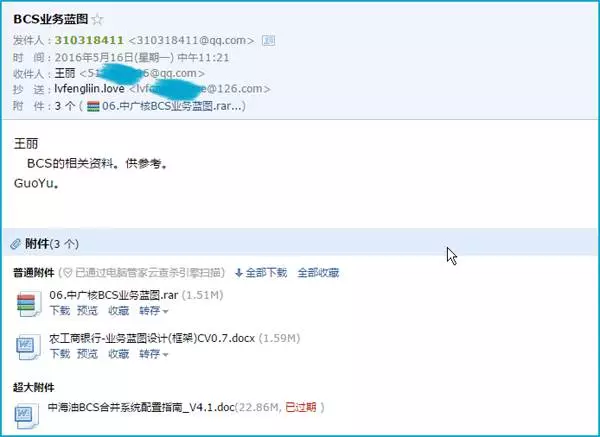
Task: Click 下载 under the rar attachment
Action: click(x=60, y=311)
